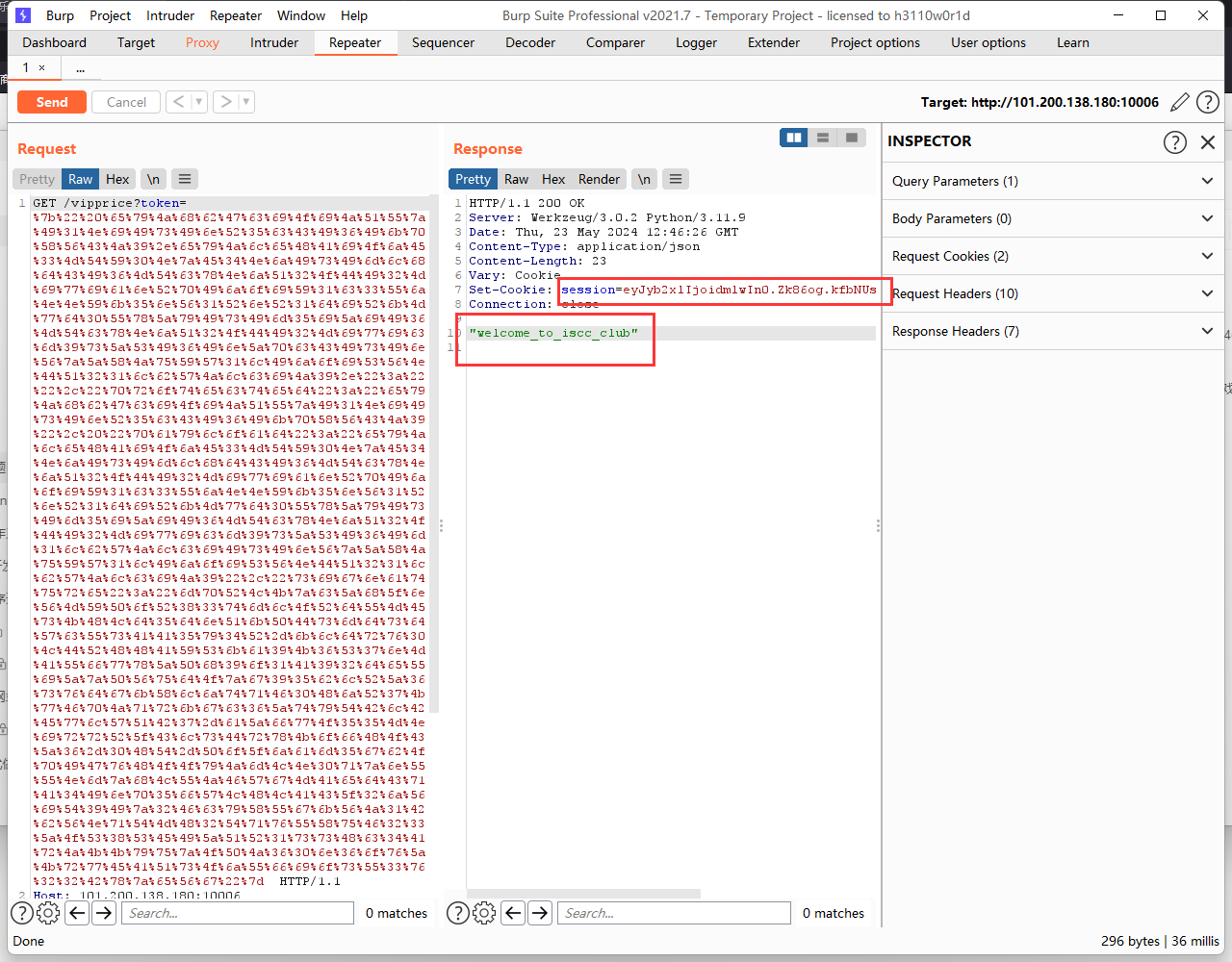The height and width of the screenshot is (962, 1232).
Task: Close the Inspector panel
Action: point(1208,142)
